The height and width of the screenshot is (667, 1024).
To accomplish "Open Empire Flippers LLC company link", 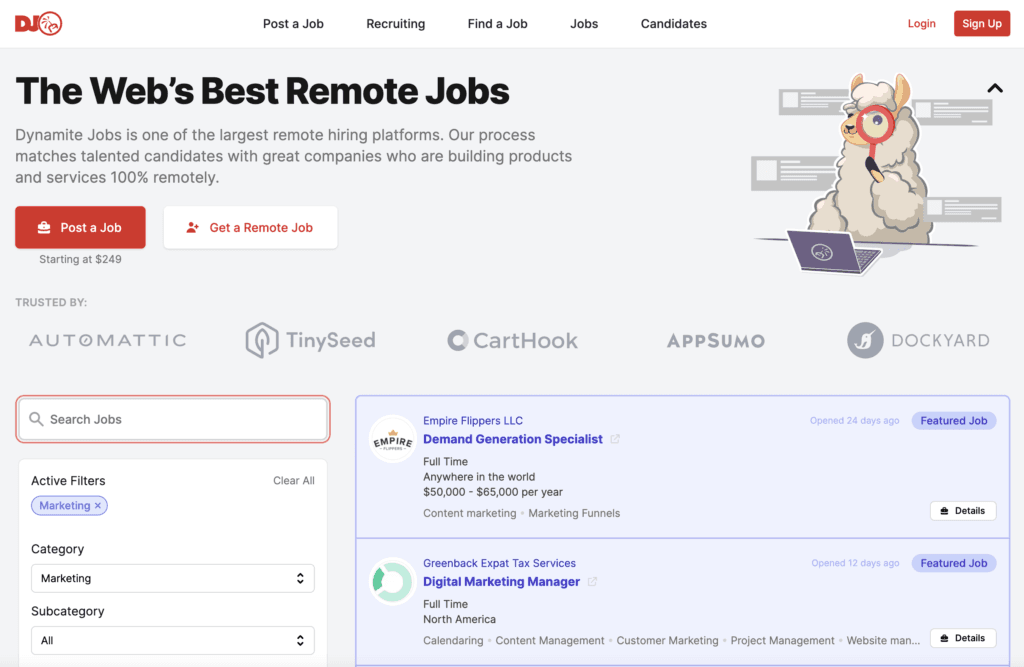I will pyautogui.click(x=473, y=421).
